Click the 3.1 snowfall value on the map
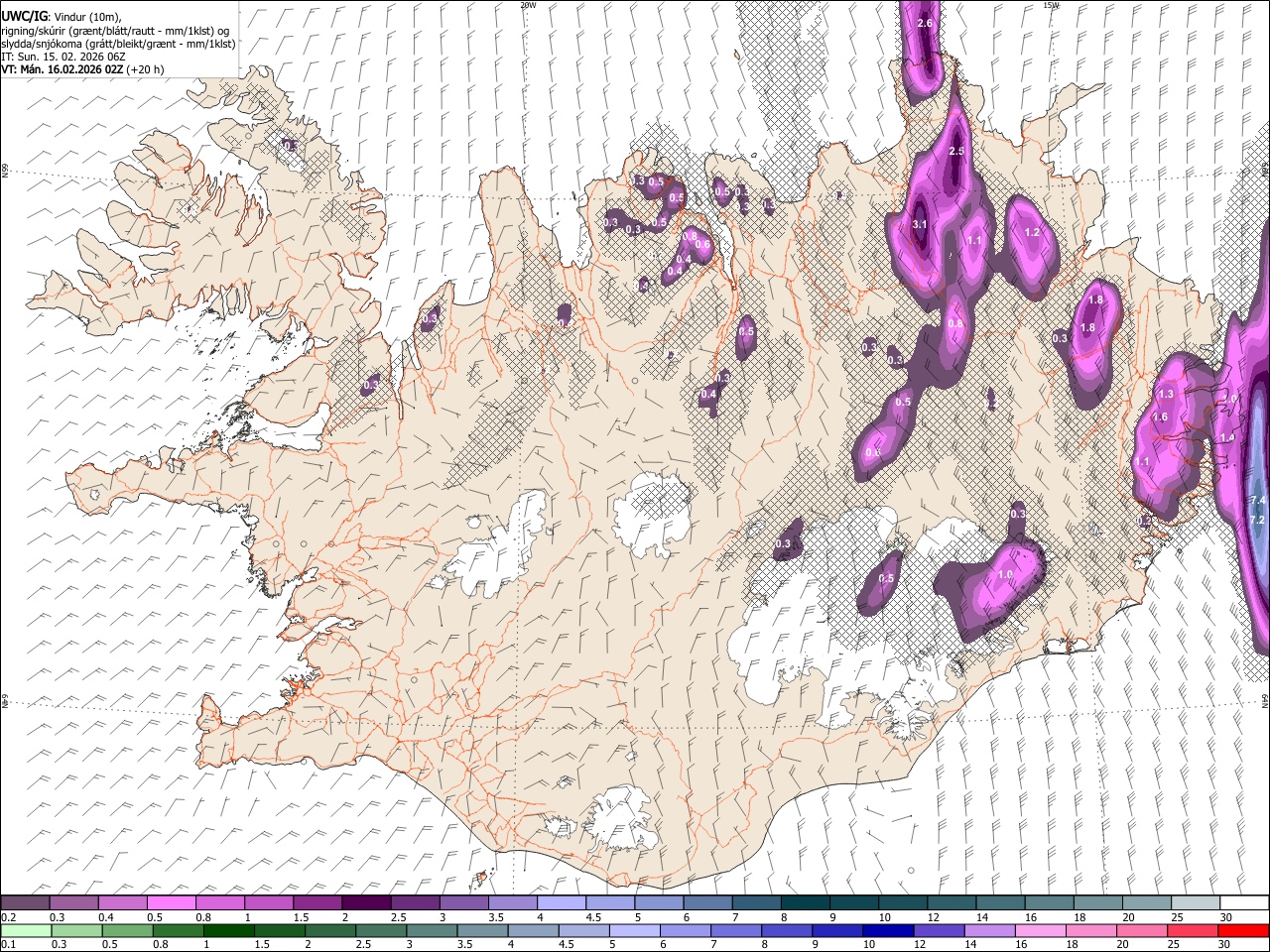Image resolution: width=1270 pixels, height=952 pixels. [x=919, y=224]
